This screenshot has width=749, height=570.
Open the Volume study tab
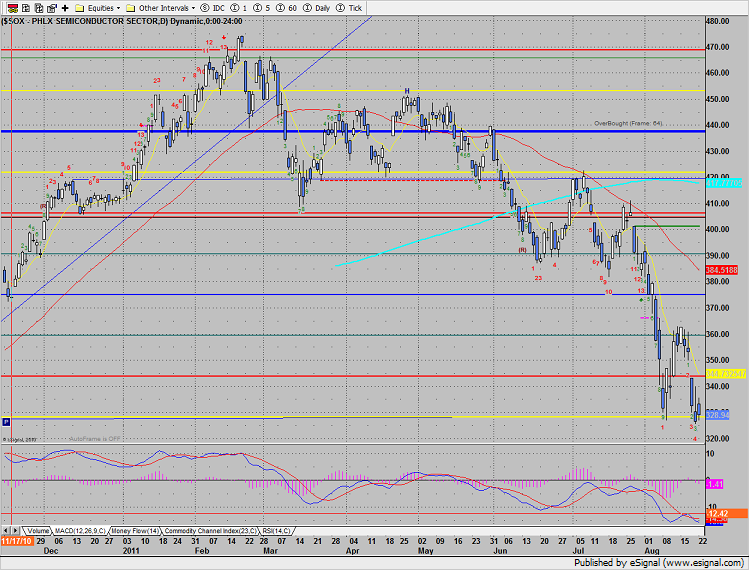tap(38, 531)
